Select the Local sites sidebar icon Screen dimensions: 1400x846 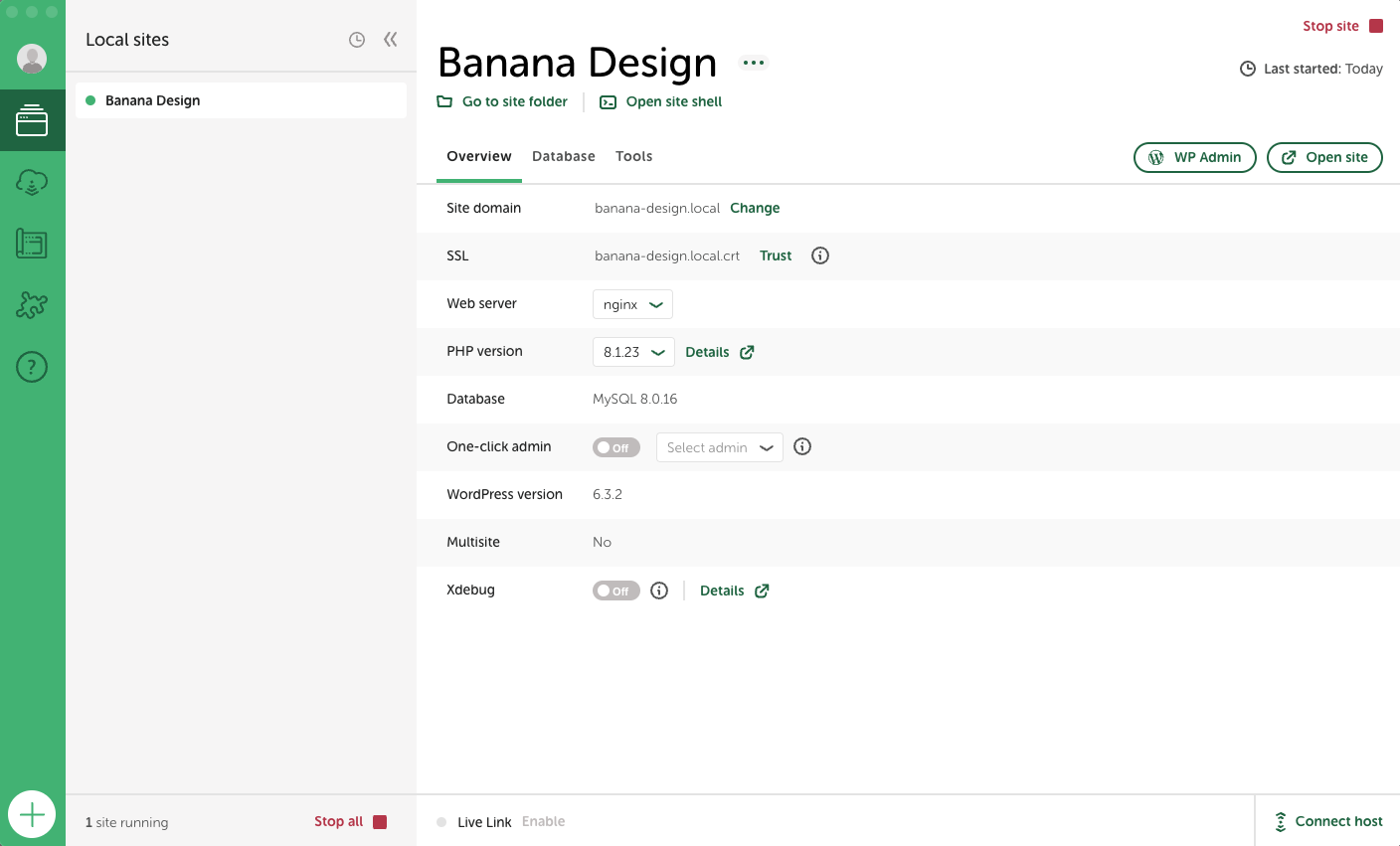click(x=32, y=121)
